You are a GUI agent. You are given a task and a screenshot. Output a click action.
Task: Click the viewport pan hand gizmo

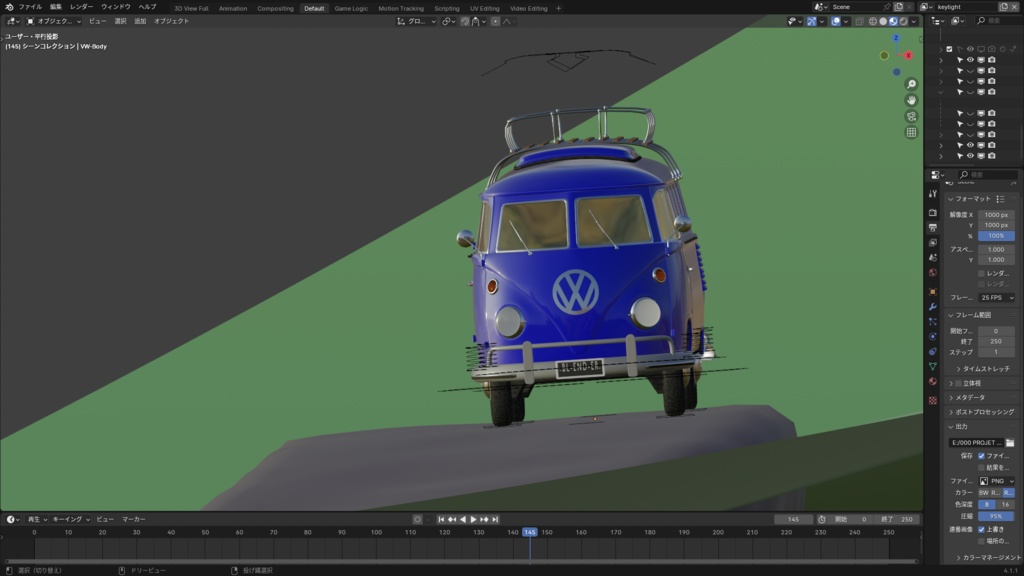pyautogui.click(x=911, y=101)
